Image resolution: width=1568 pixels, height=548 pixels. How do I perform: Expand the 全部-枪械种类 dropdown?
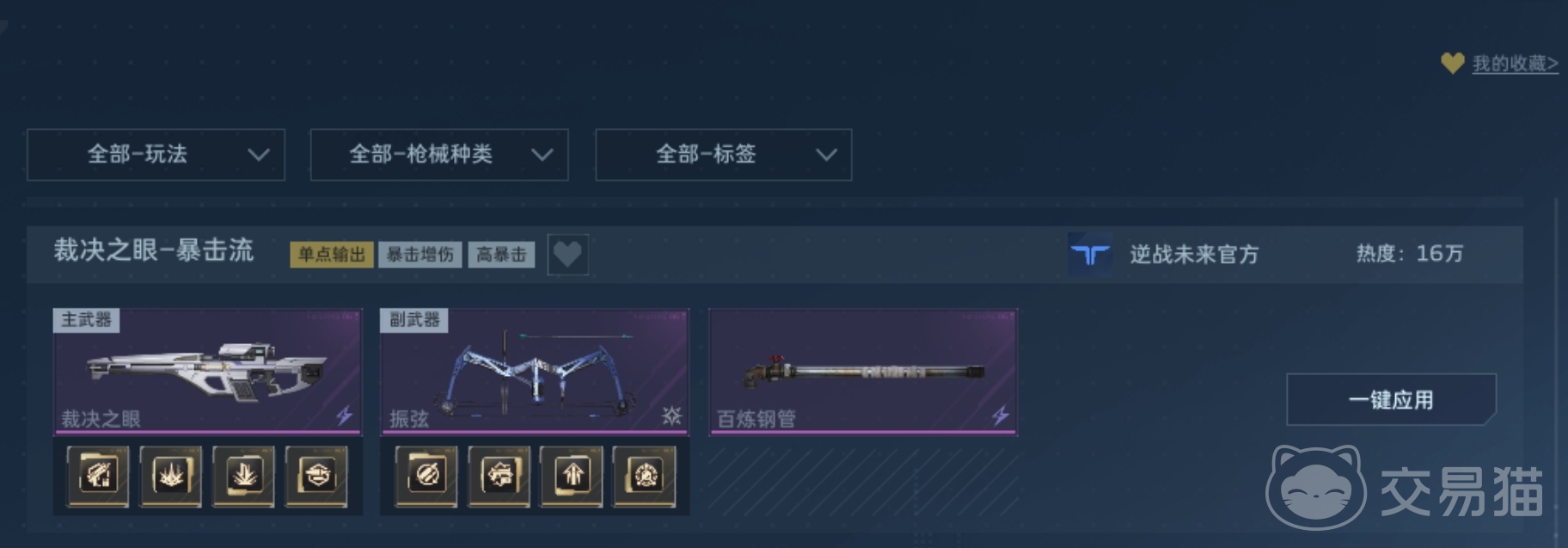439,155
